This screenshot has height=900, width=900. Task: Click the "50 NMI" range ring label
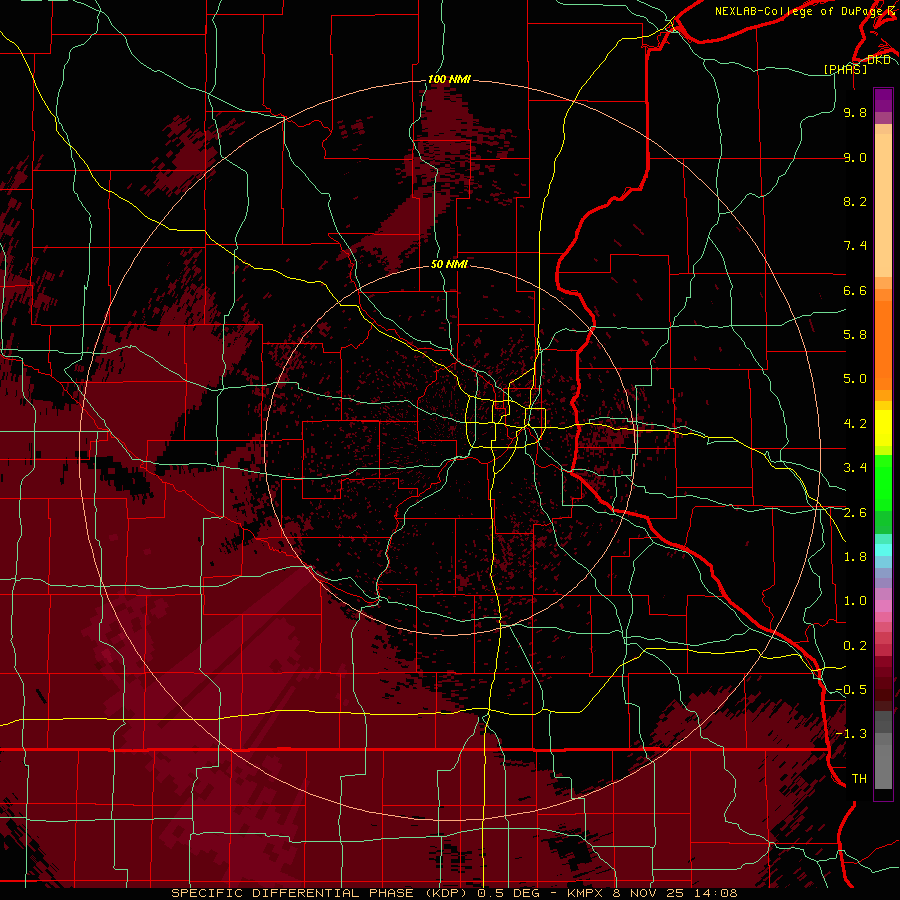[449, 264]
